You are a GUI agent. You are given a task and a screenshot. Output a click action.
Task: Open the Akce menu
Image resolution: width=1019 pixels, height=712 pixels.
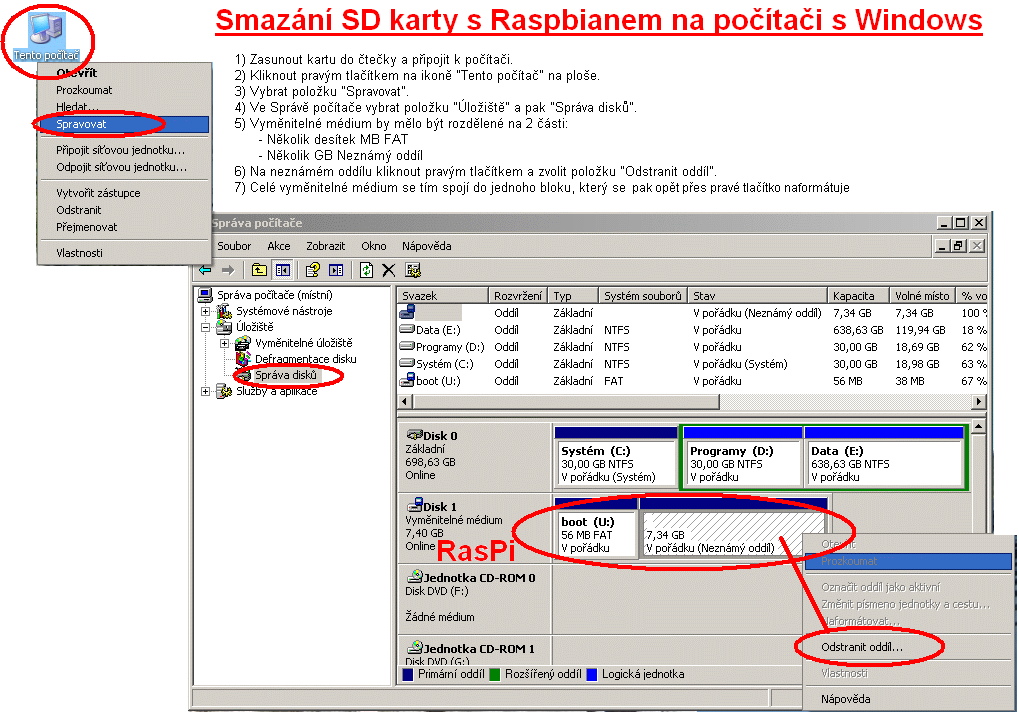279,246
